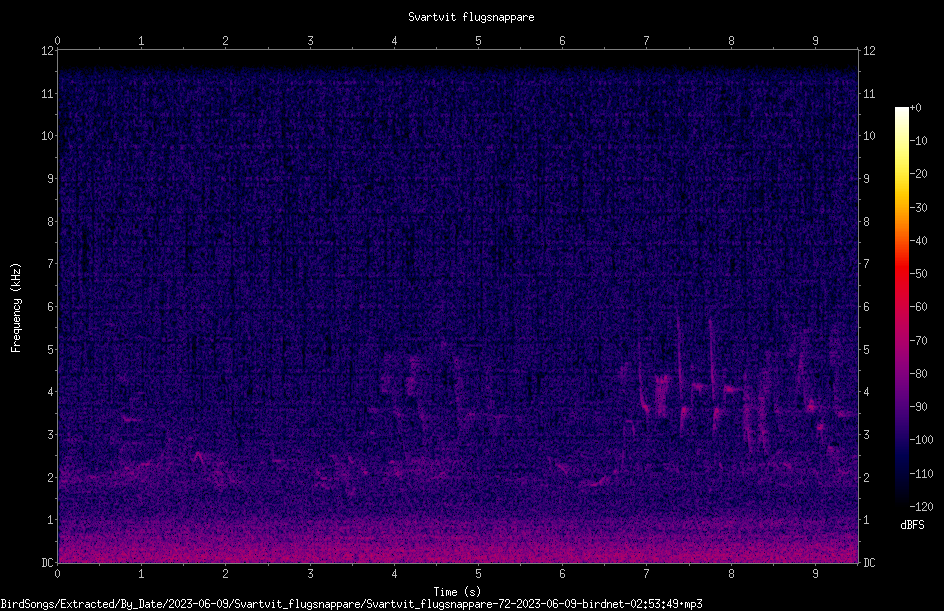The width and height of the screenshot is (944, 611).
Task: Click the '10' label on the left frequency axis
Action: pos(47,135)
